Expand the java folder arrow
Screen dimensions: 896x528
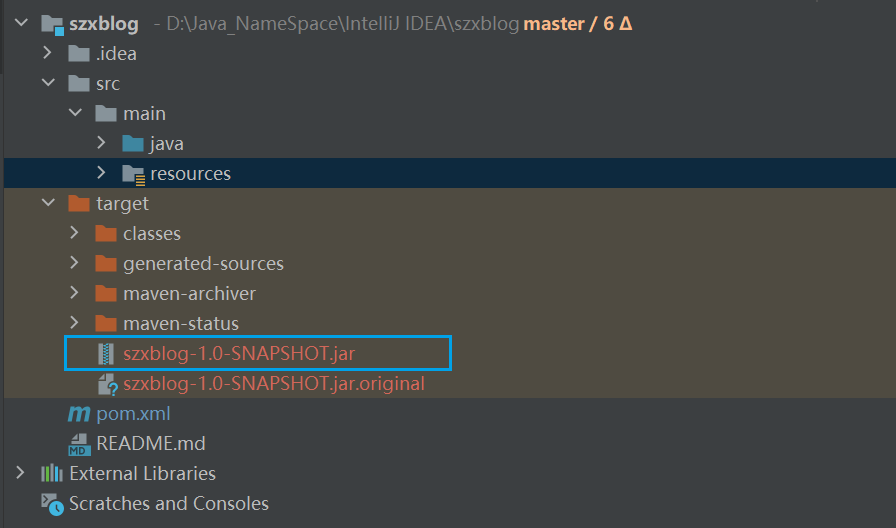coord(101,143)
